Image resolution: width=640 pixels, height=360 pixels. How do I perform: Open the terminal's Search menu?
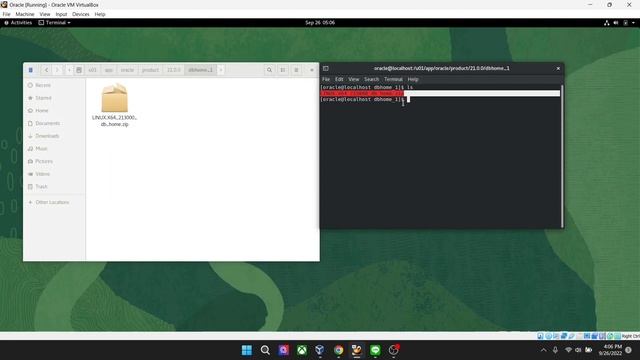click(371, 79)
